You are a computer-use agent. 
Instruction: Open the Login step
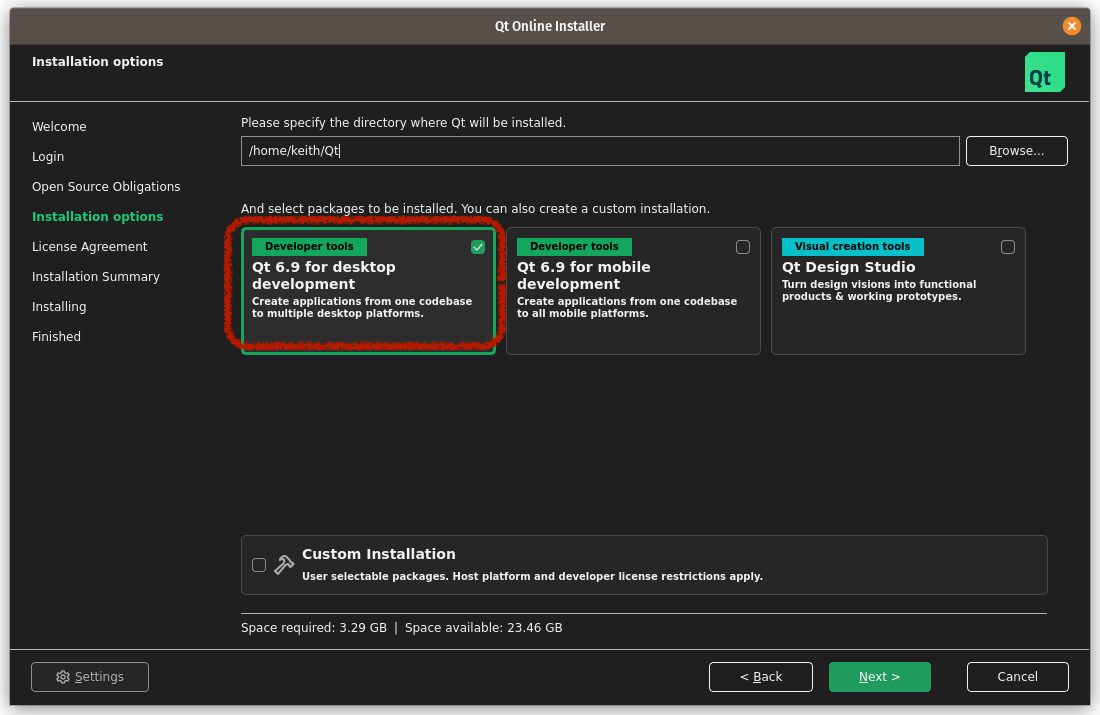point(47,156)
